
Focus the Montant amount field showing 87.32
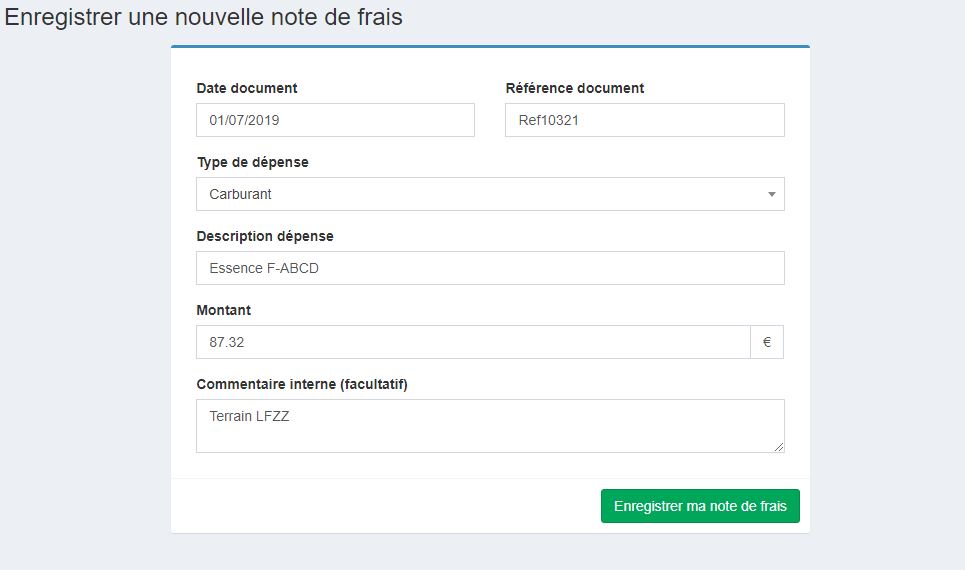pyautogui.click(x=473, y=342)
